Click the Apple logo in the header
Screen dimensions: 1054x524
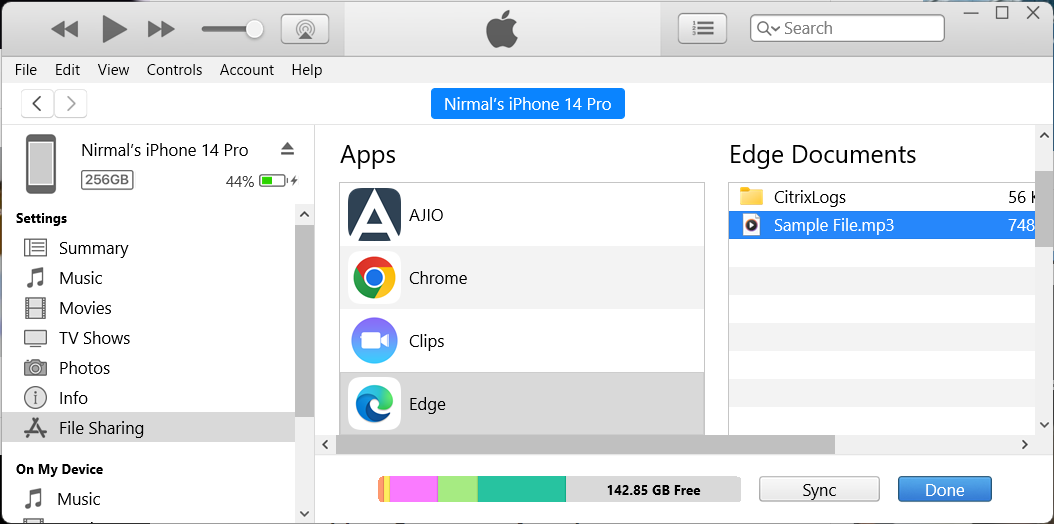click(x=502, y=30)
